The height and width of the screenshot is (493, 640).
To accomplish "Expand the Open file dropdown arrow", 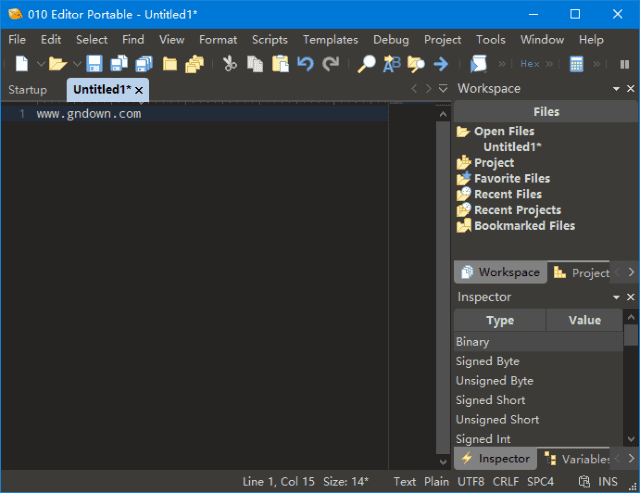I will 77,64.
